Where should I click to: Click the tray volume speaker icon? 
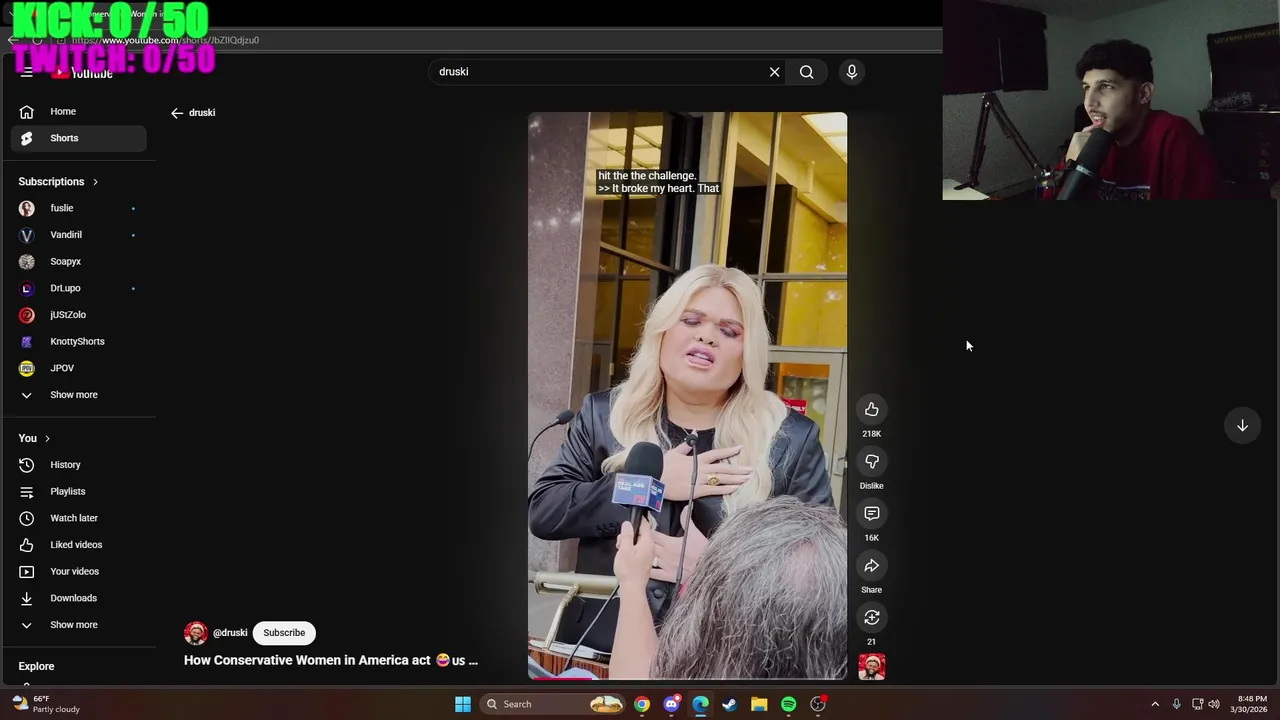(x=1214, y=704)
